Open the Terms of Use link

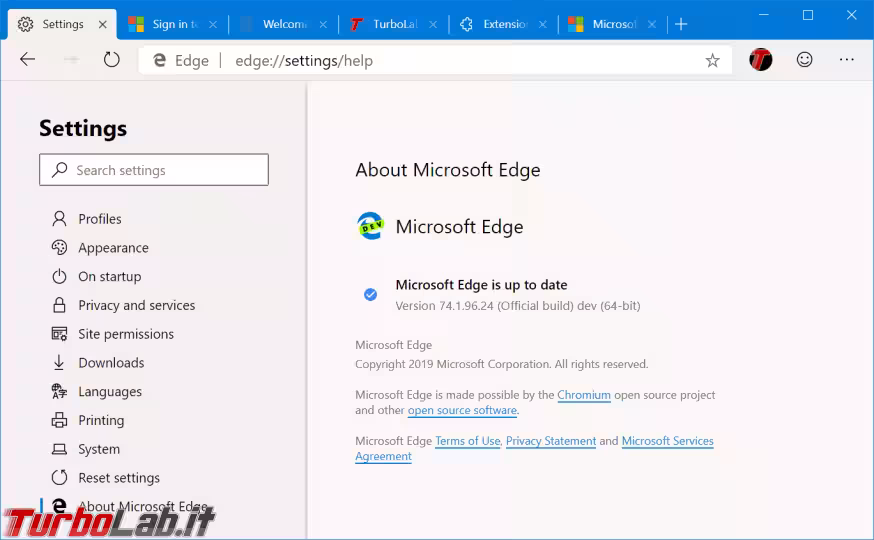coord(468,441)
